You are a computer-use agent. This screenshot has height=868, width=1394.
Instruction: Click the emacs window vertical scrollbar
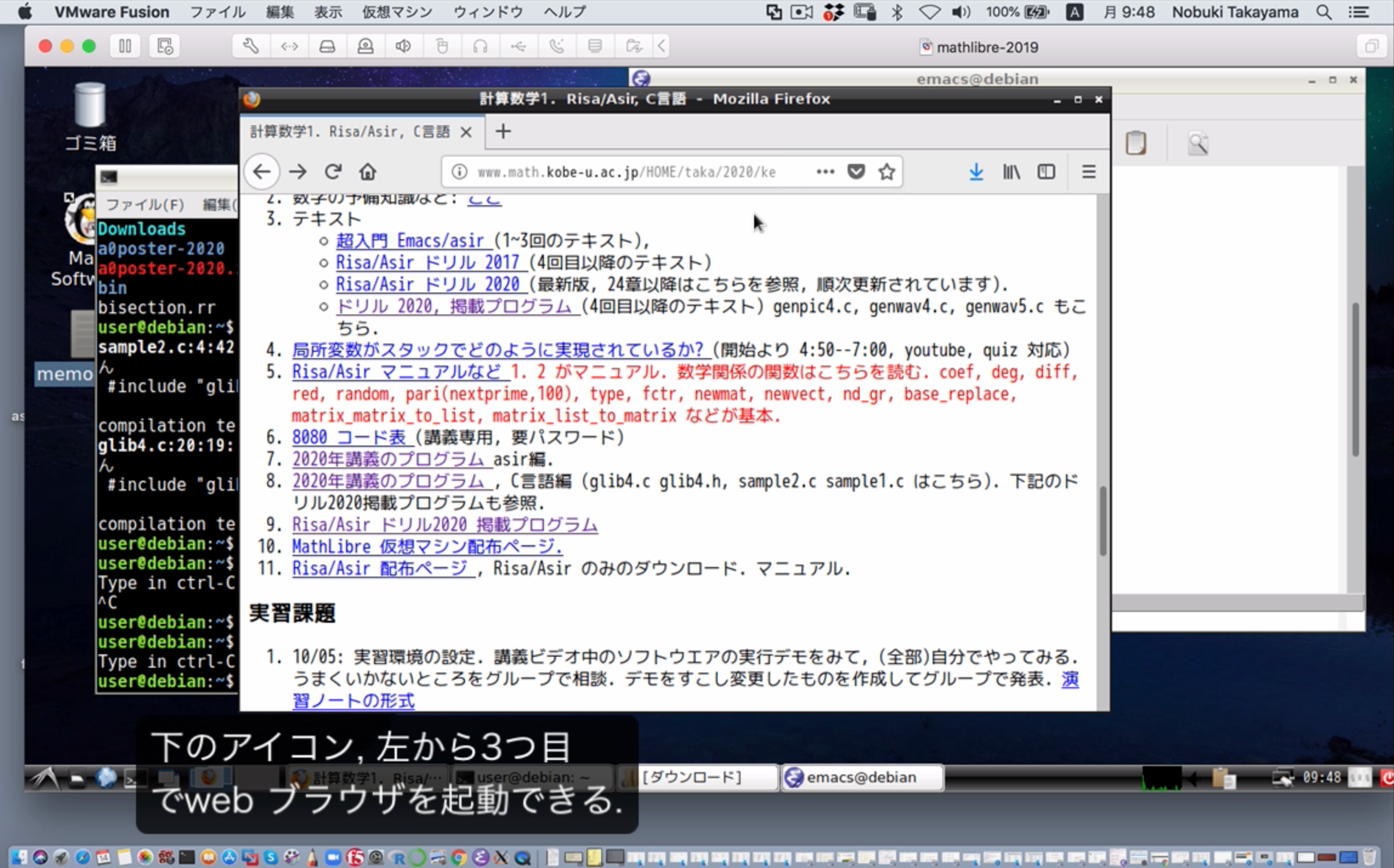(1355, 379)
